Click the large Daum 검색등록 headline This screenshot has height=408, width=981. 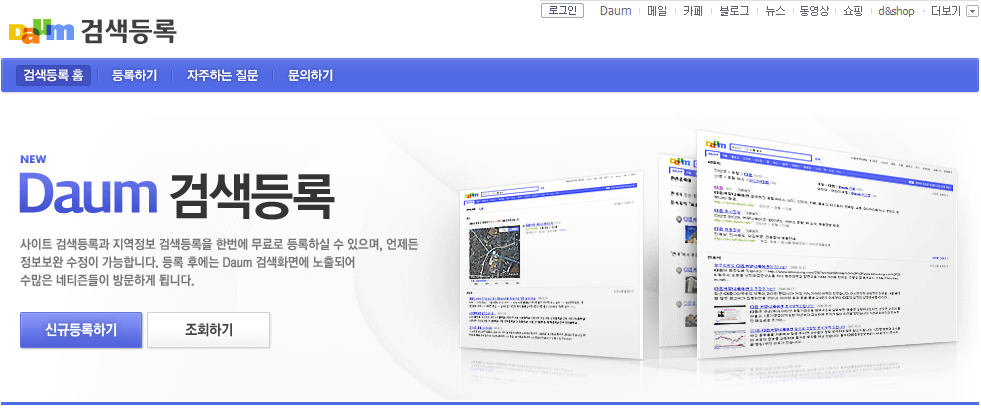pos(176,194)
